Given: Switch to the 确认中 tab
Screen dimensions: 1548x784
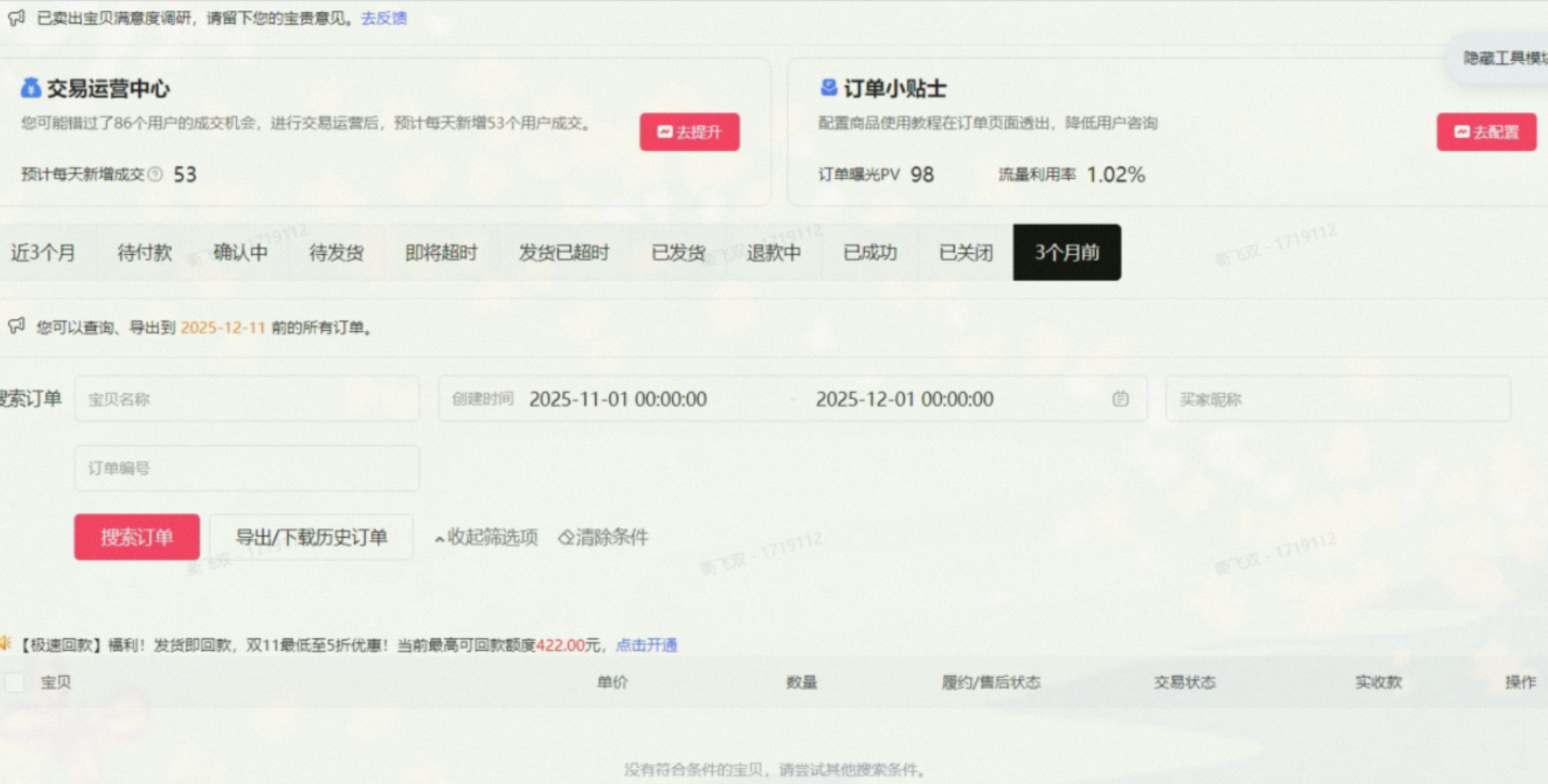Looking at the screenshot, I should pos(240,253).
